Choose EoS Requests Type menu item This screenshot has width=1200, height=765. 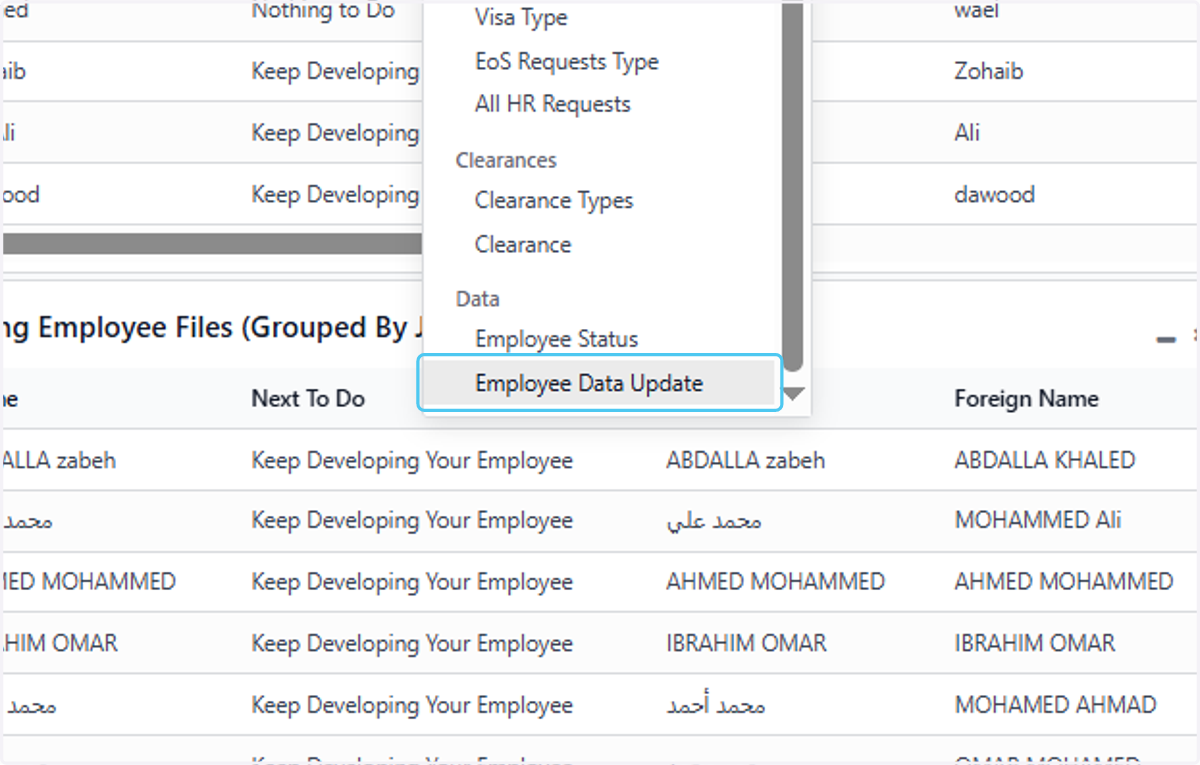(x=567, y=61)
